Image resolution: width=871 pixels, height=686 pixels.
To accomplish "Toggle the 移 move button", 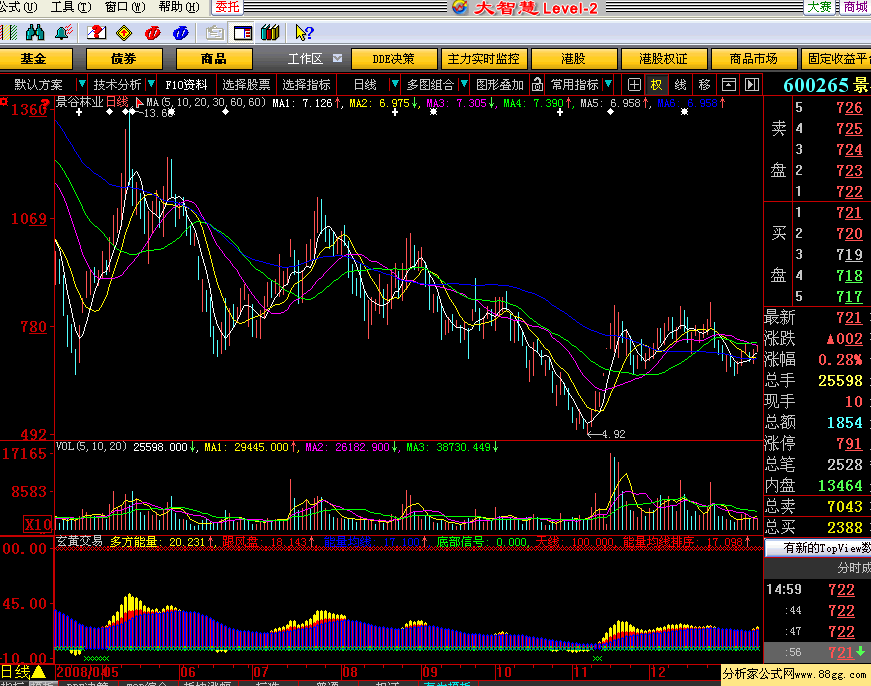I will [704, 84].
